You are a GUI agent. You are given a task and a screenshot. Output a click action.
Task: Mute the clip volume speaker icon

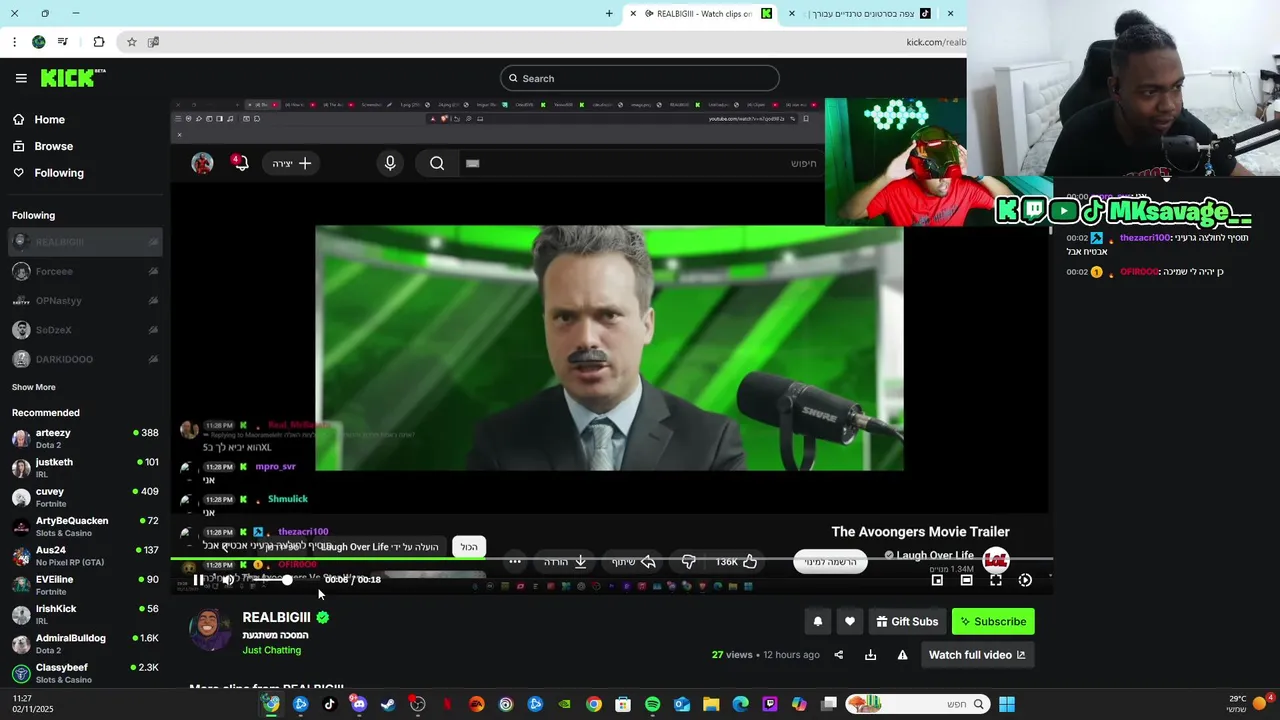coord(228,580)
